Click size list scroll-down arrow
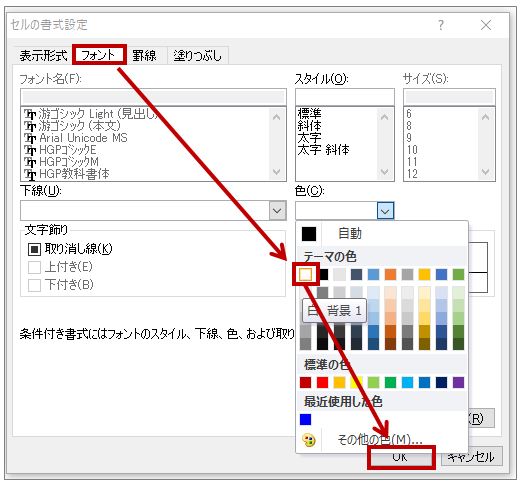This screenshot has width=524, height=485. [486, 172]
